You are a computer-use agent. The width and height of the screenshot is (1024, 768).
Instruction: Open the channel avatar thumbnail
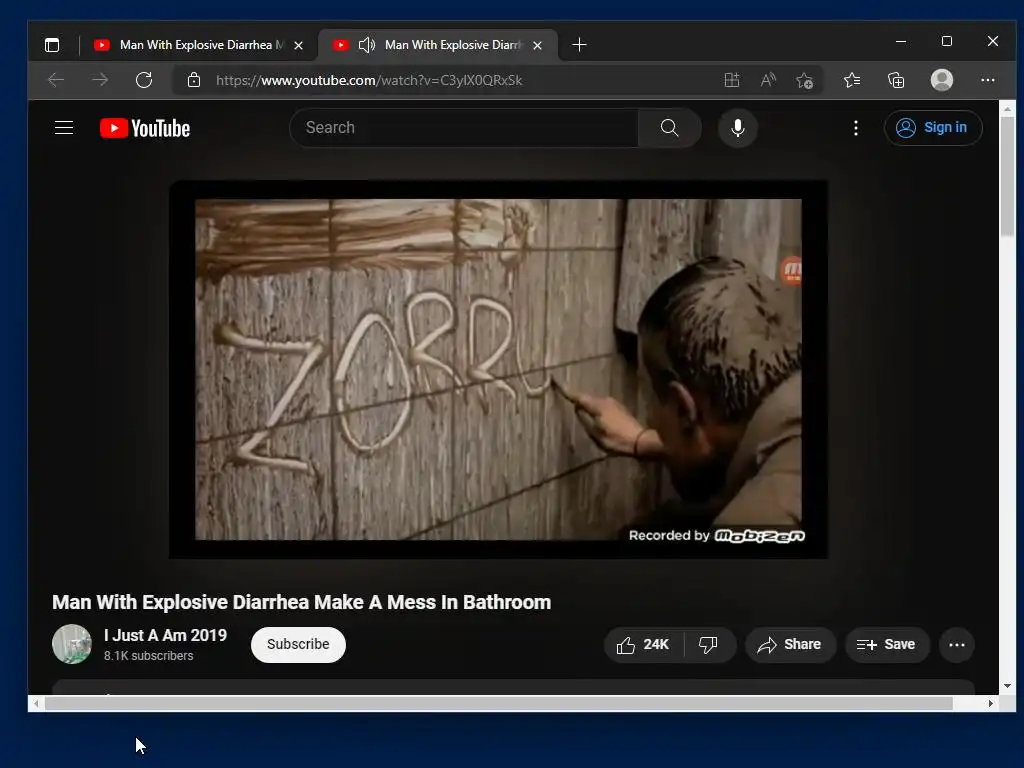click(72, 644)
